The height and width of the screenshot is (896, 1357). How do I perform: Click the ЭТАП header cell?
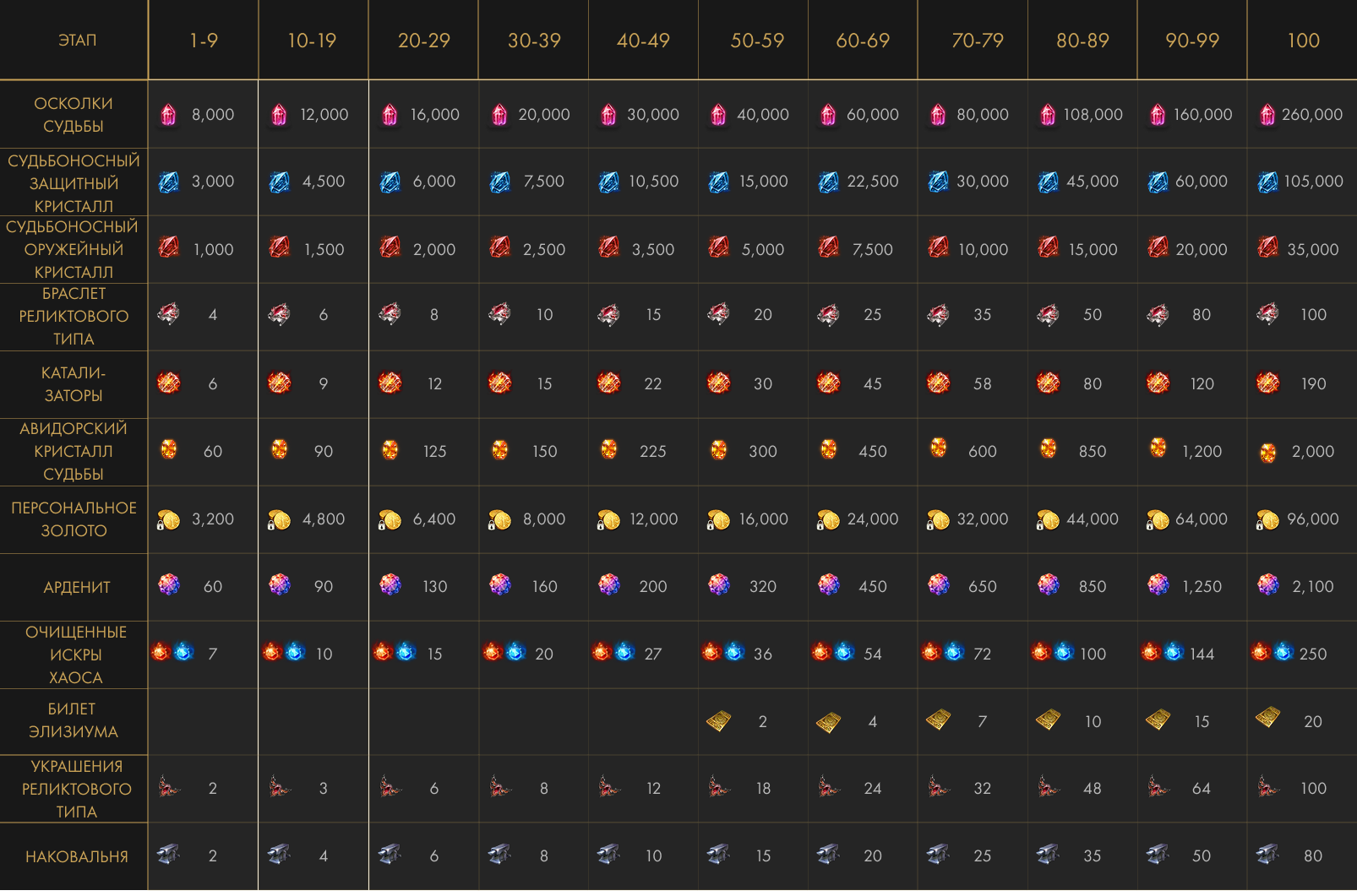click(x=77, y=41)
